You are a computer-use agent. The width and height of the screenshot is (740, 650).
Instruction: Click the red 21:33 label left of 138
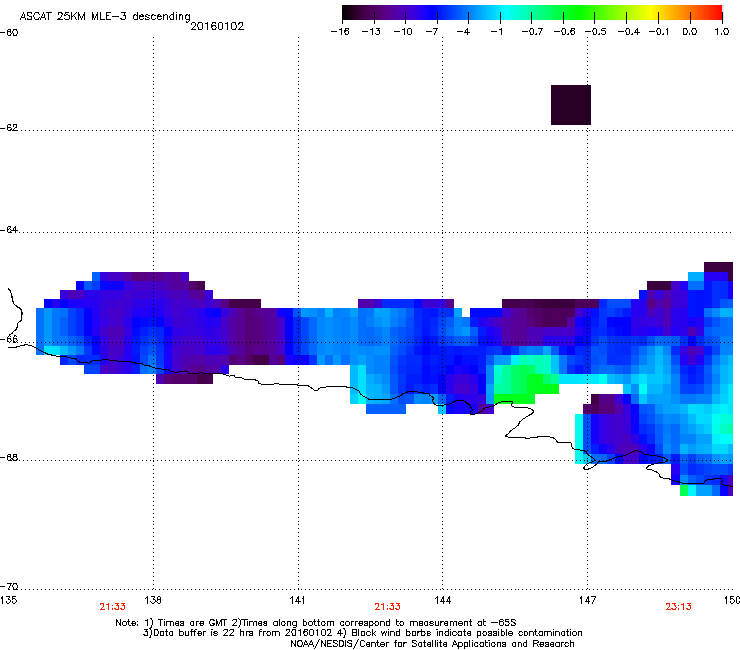[112, 607]
